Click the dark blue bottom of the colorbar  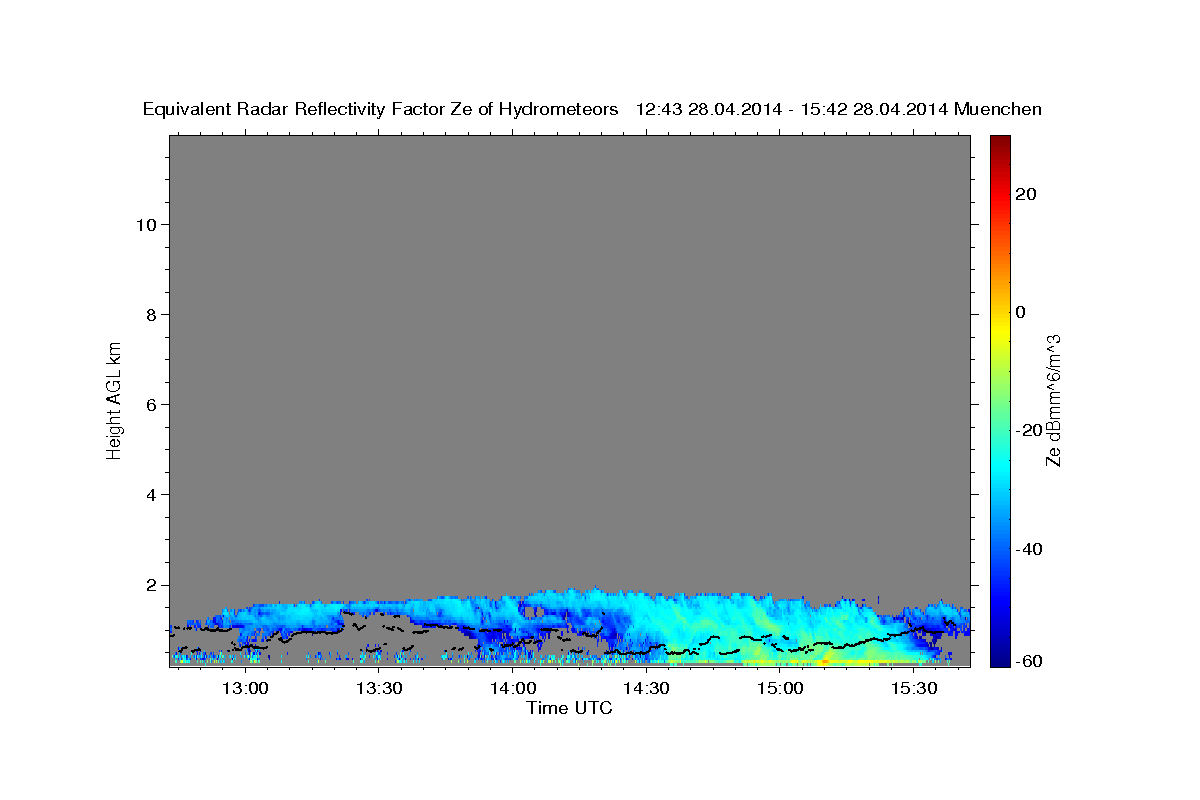pyautogui.click(x=1000, y=658)
